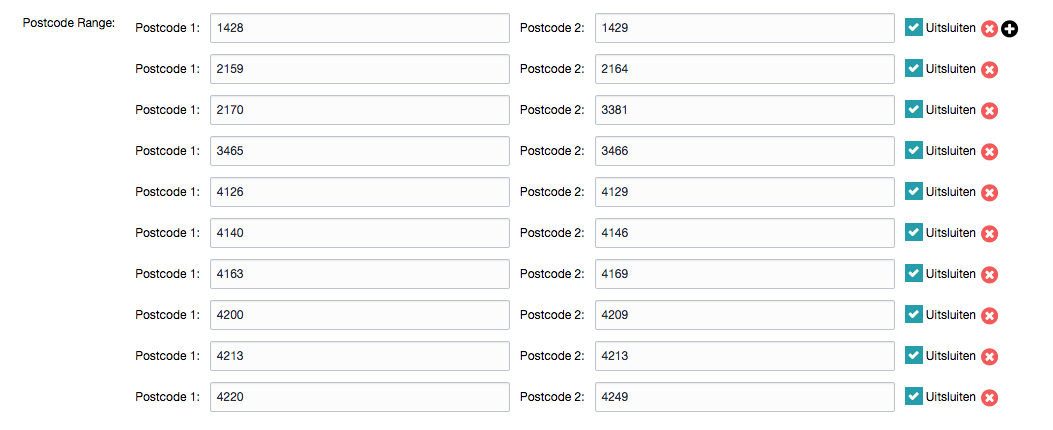
Task: Click the Postcode 2 field containing 3381
Action: coord(745,110)
